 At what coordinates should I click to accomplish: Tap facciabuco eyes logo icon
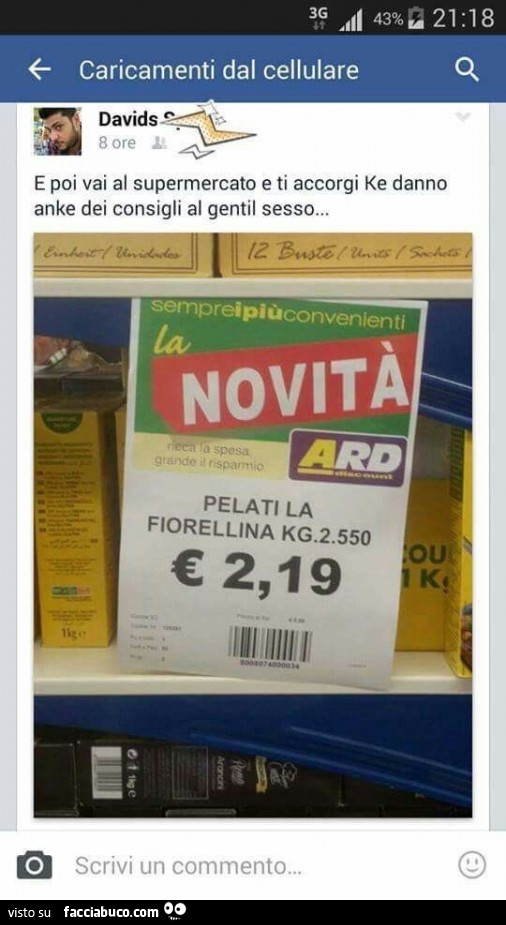pos(175,911)
